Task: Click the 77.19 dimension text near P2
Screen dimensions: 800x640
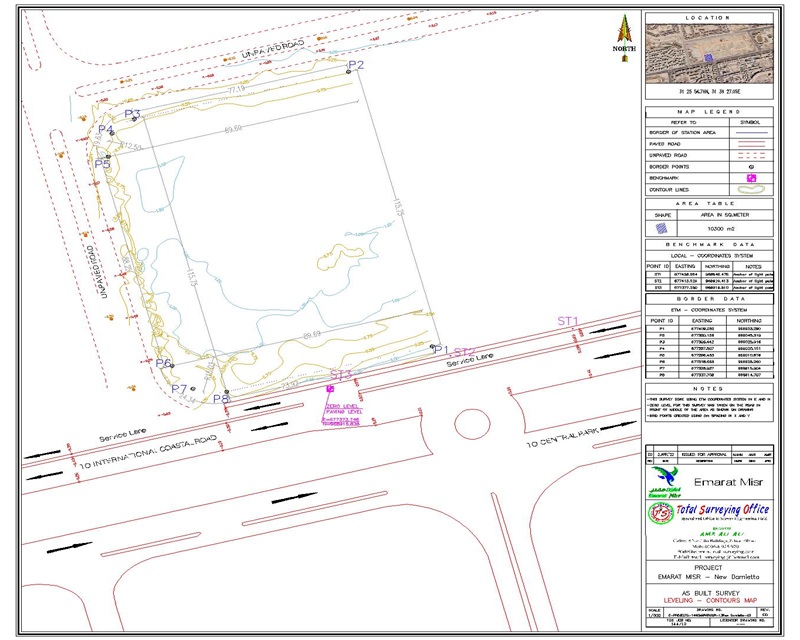Action: click(x=236, y=89)
